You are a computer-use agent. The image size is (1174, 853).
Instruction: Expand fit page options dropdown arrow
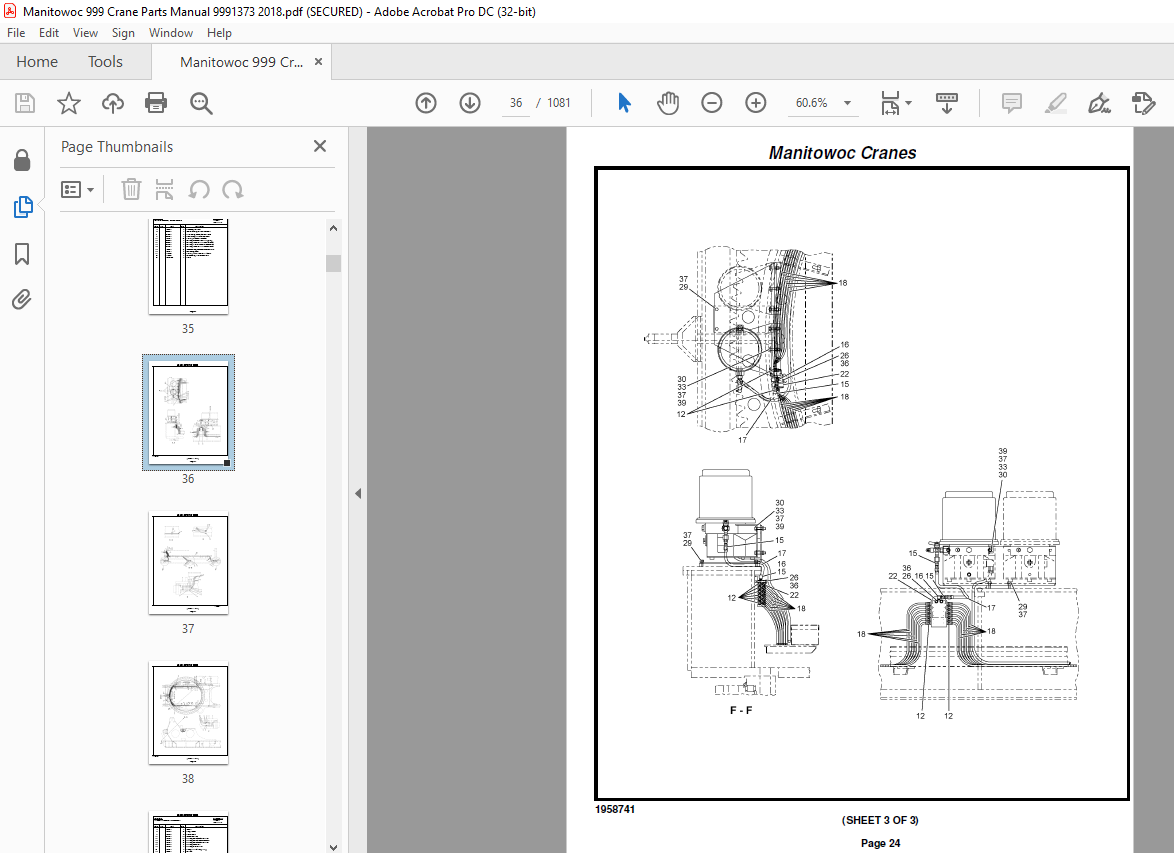point(908,103)
